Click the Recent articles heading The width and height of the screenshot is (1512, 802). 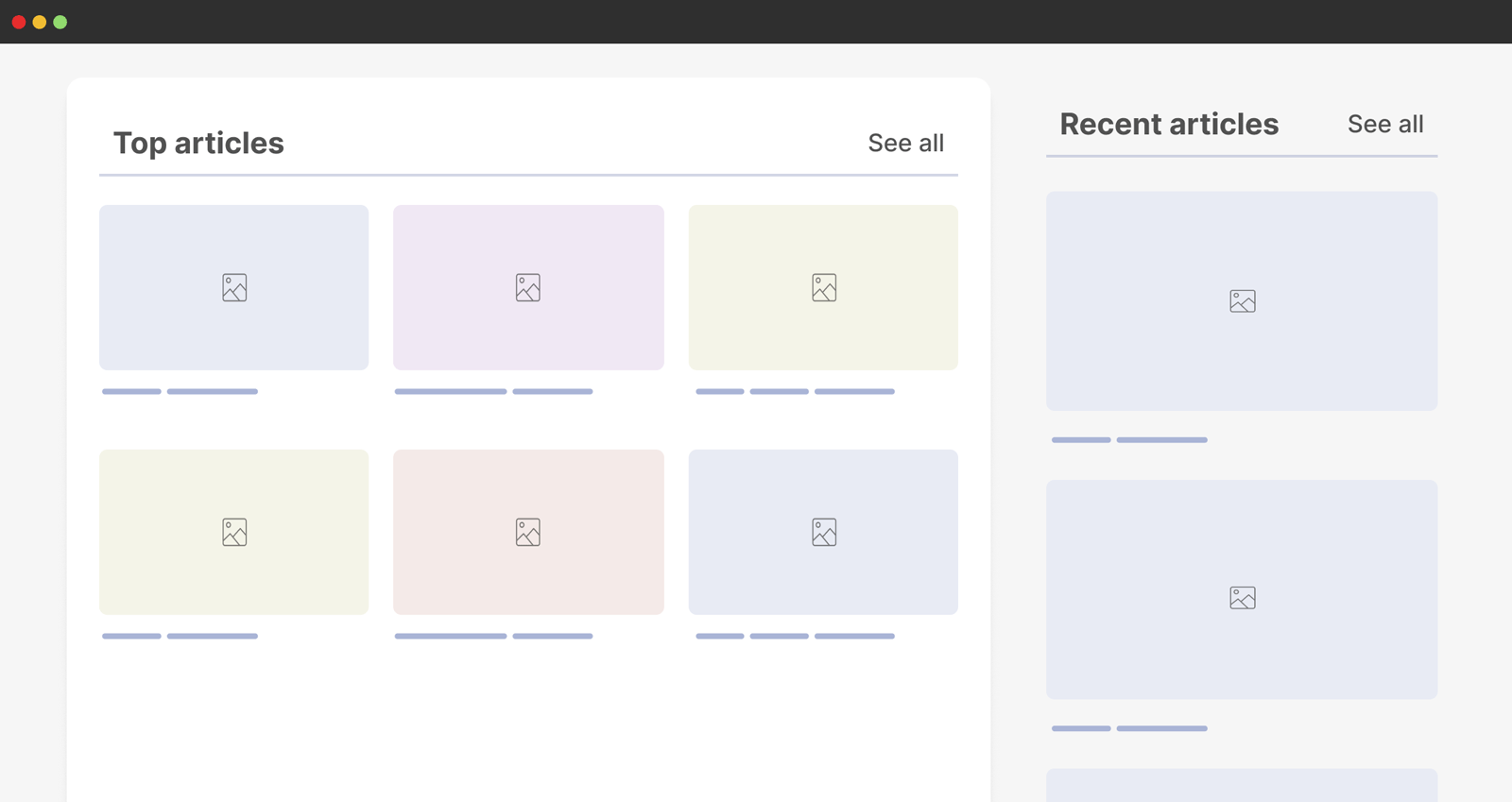pos(1169,124)
